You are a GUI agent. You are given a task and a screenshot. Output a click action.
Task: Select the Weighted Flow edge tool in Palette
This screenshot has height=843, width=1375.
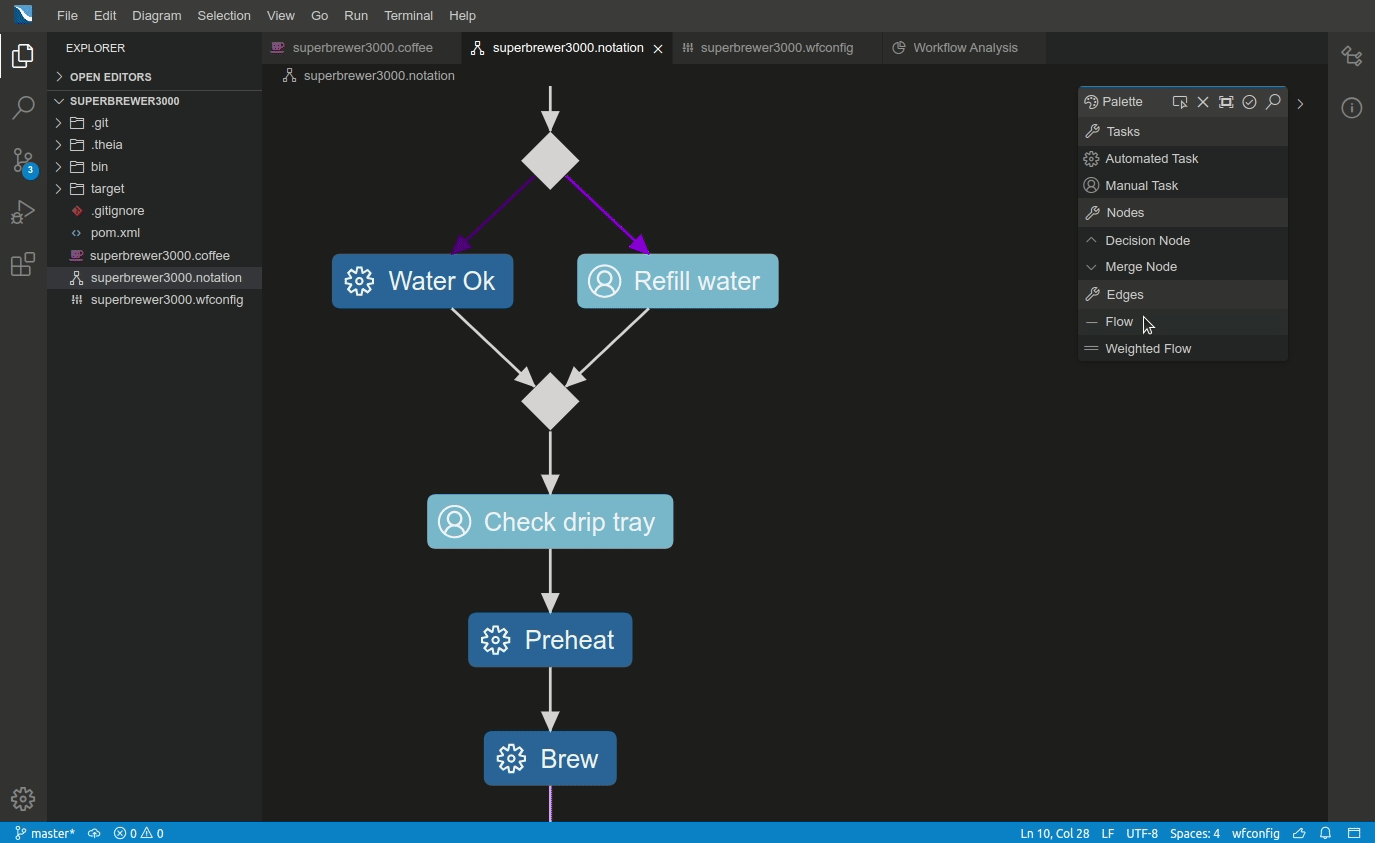tap(1148, 348)
